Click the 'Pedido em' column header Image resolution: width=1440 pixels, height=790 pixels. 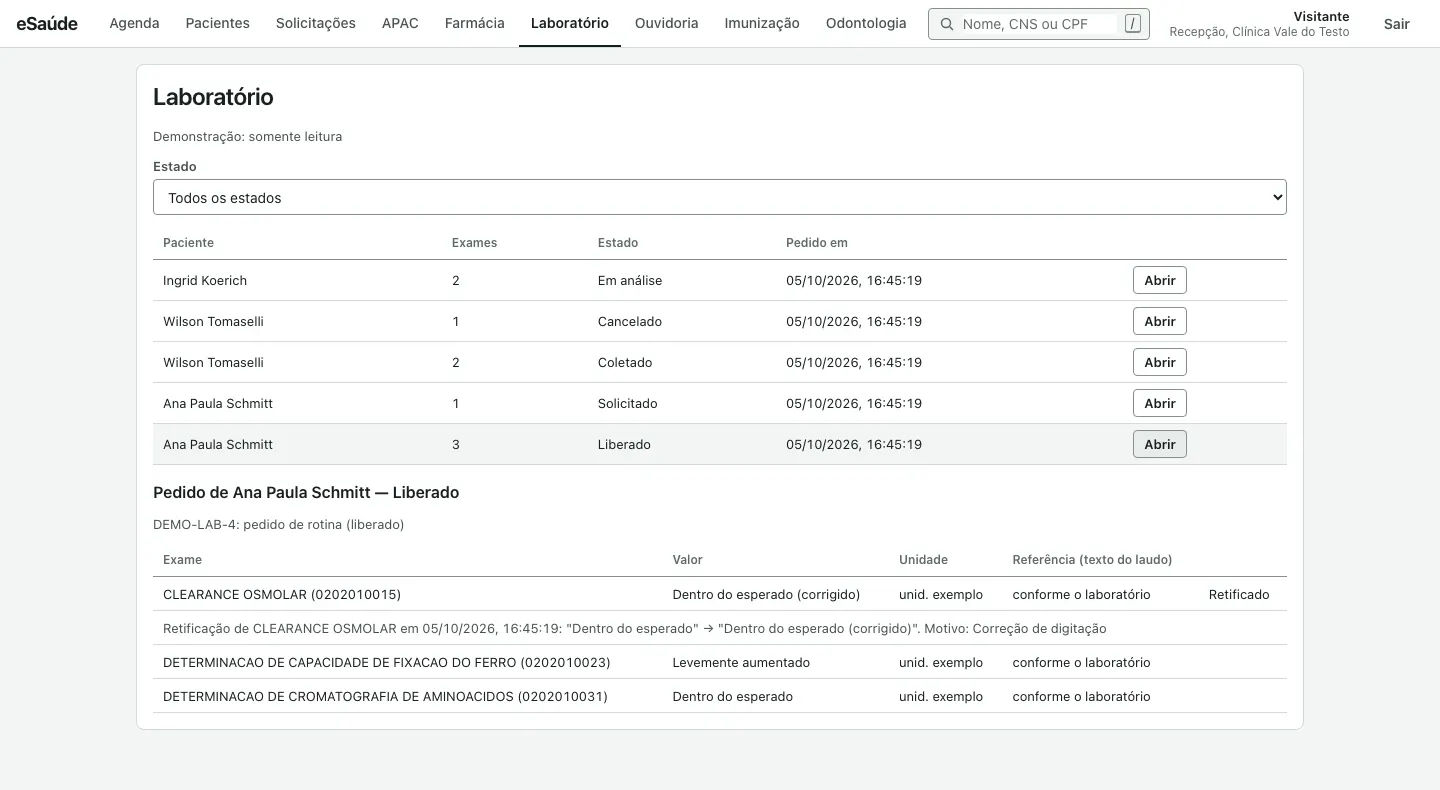click(x=817, y=242)
